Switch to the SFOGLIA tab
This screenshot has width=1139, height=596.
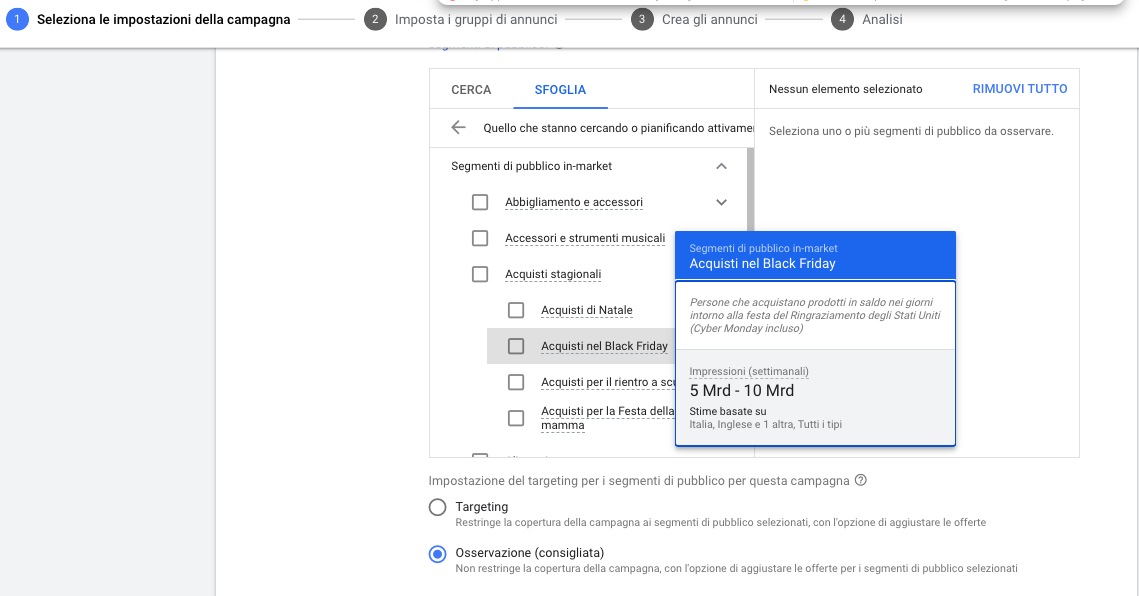[560, 89]
